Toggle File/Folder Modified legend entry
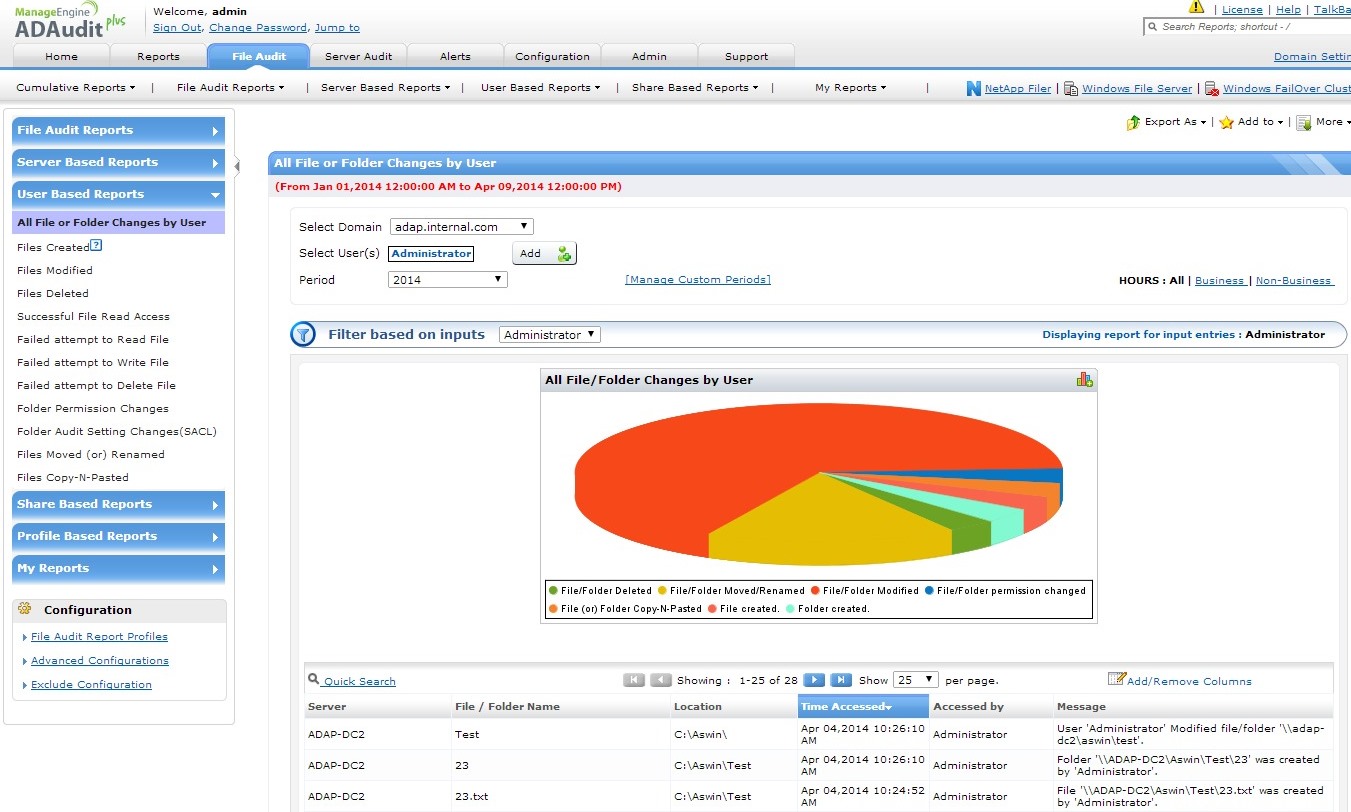1351x812 pixels. click(x=864, y=591)
